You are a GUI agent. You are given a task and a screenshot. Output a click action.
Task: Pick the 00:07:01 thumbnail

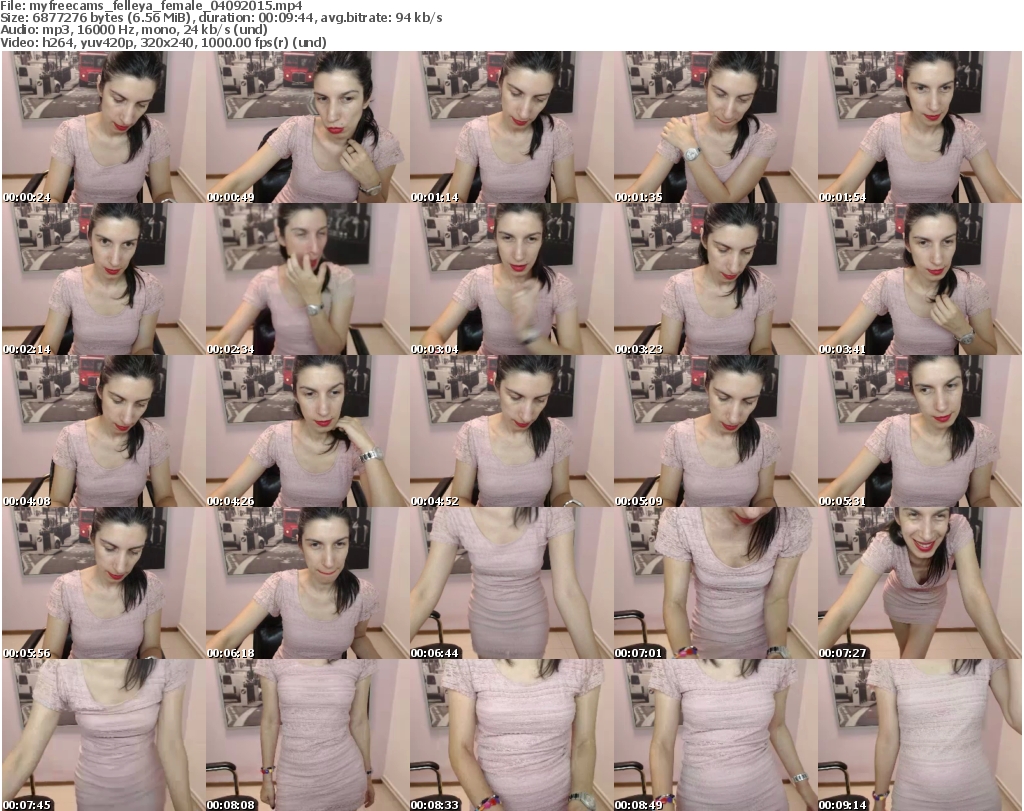pyautogui.click(x=715, y=583)
